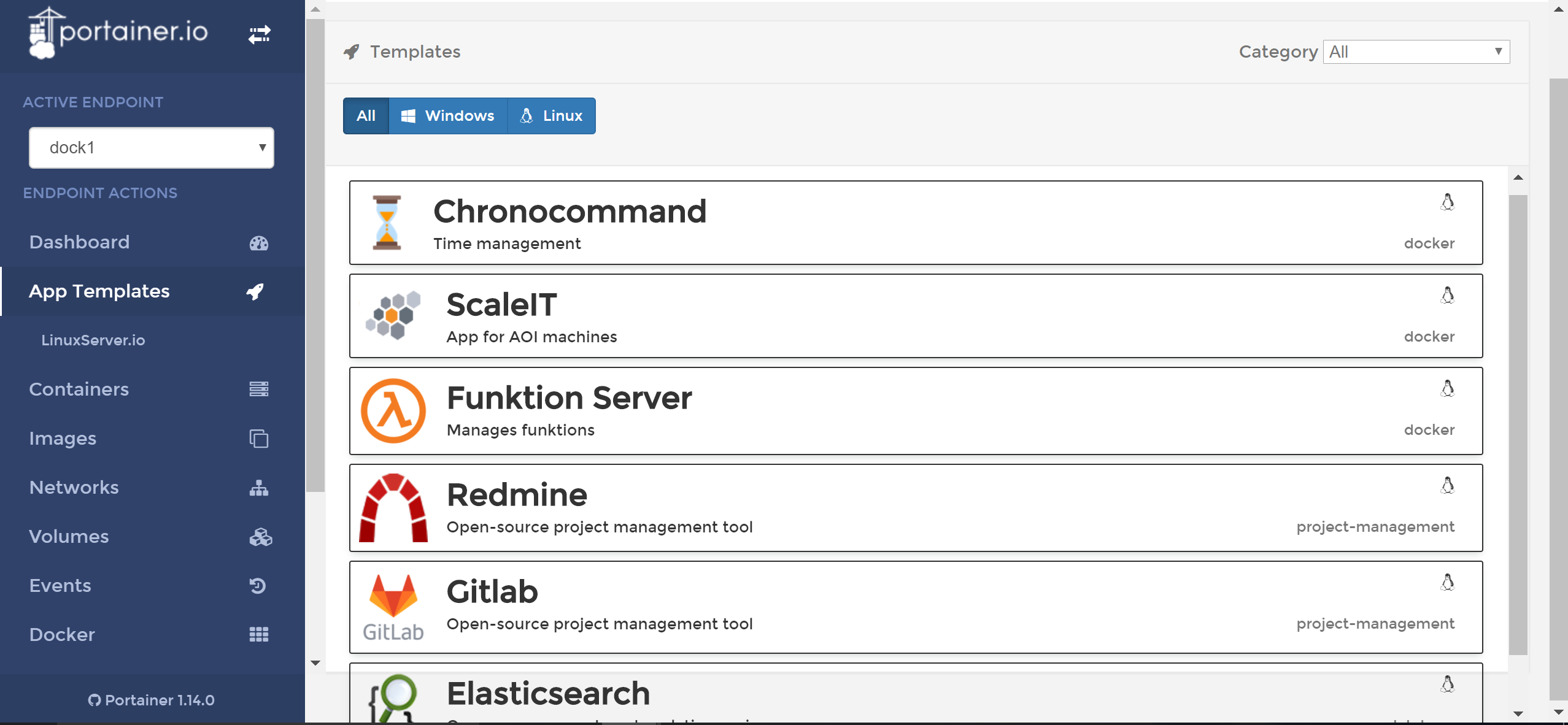Filter templates by Linux platform
The width and height of the screenshot is (1568, 725).
pyautogui.click(x=551, y=116)
